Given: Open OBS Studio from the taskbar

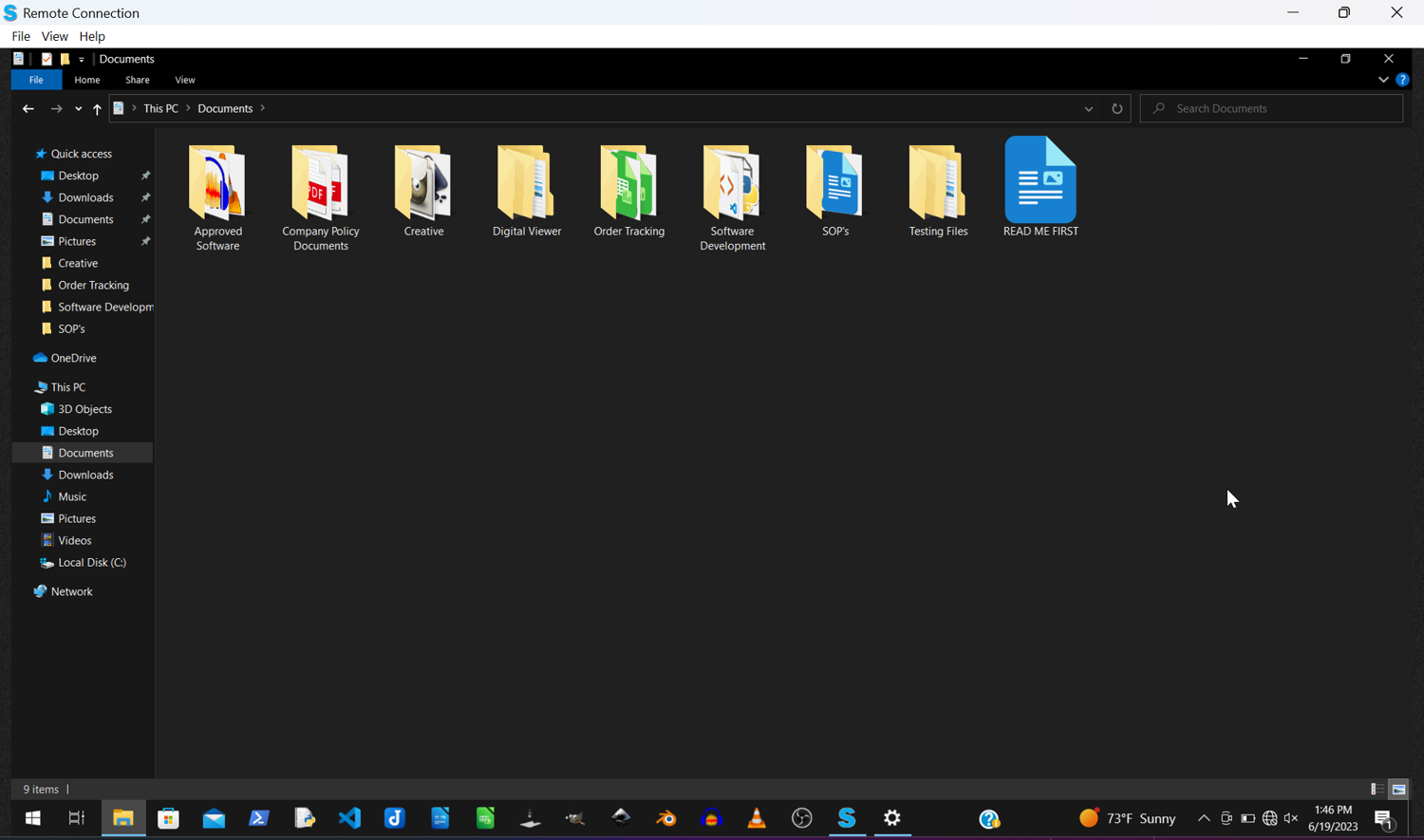Looking at the screenshot, I should click(802, 818).
